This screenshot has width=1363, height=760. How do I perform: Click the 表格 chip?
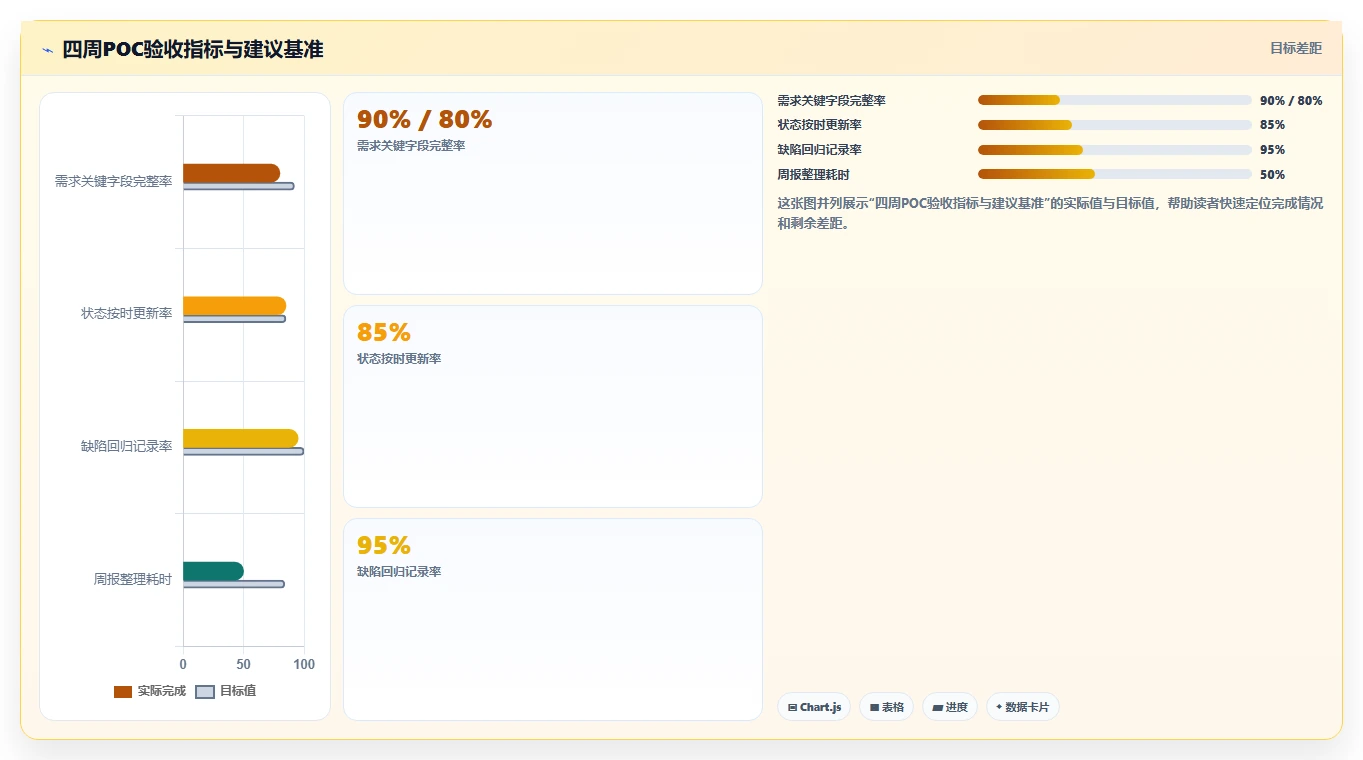tap(886, 707)
